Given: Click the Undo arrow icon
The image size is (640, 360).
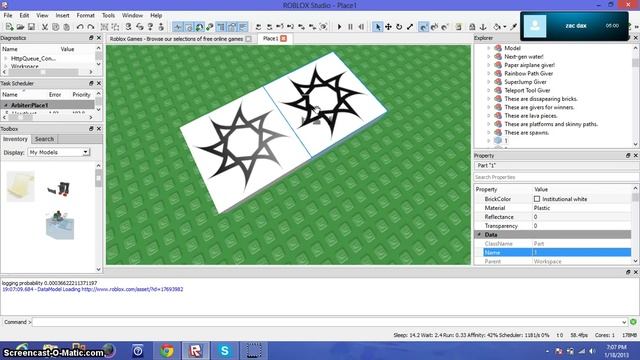Looking at the screenshot, I should tap(80, 27).
